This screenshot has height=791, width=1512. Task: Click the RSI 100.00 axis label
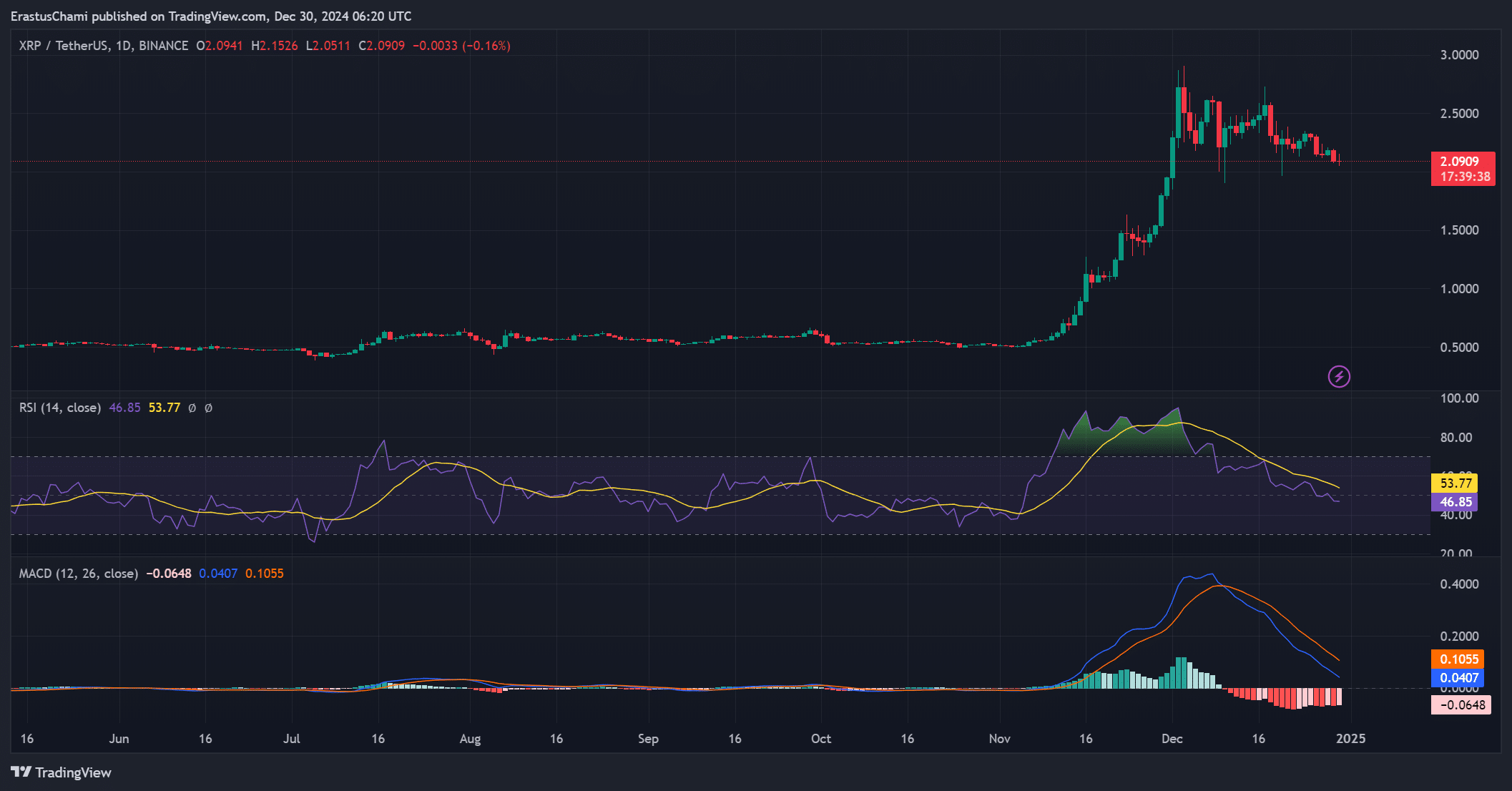1459,398
